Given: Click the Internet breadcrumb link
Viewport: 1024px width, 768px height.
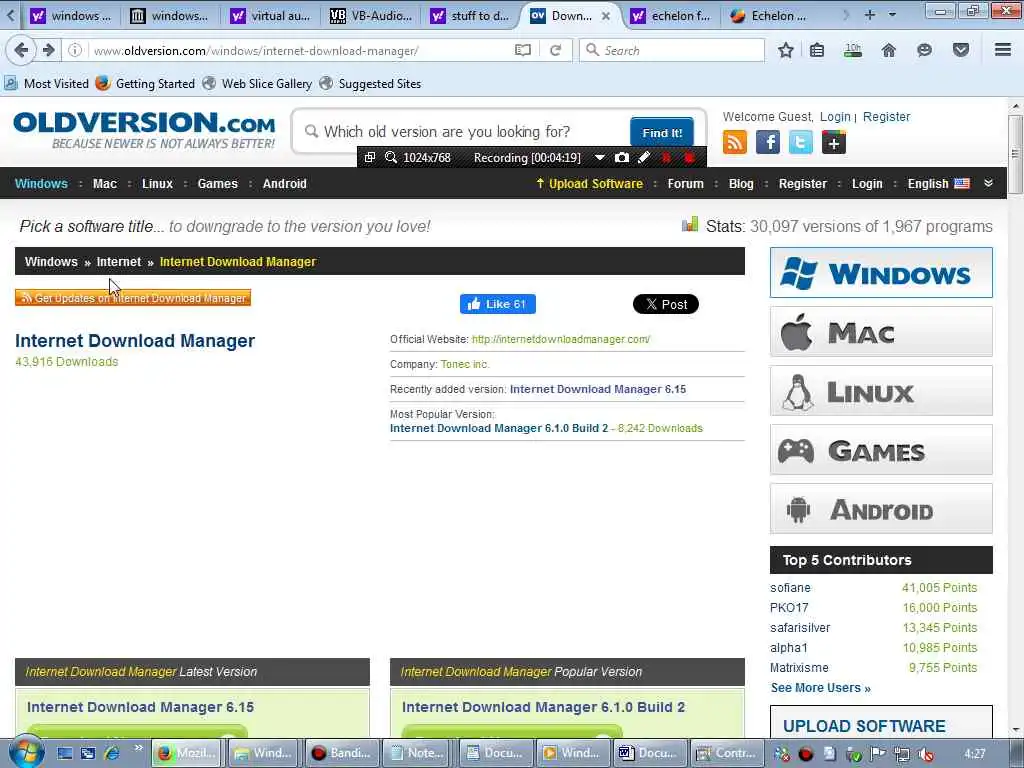Looking at the screenshot, I should pos(118,261).
